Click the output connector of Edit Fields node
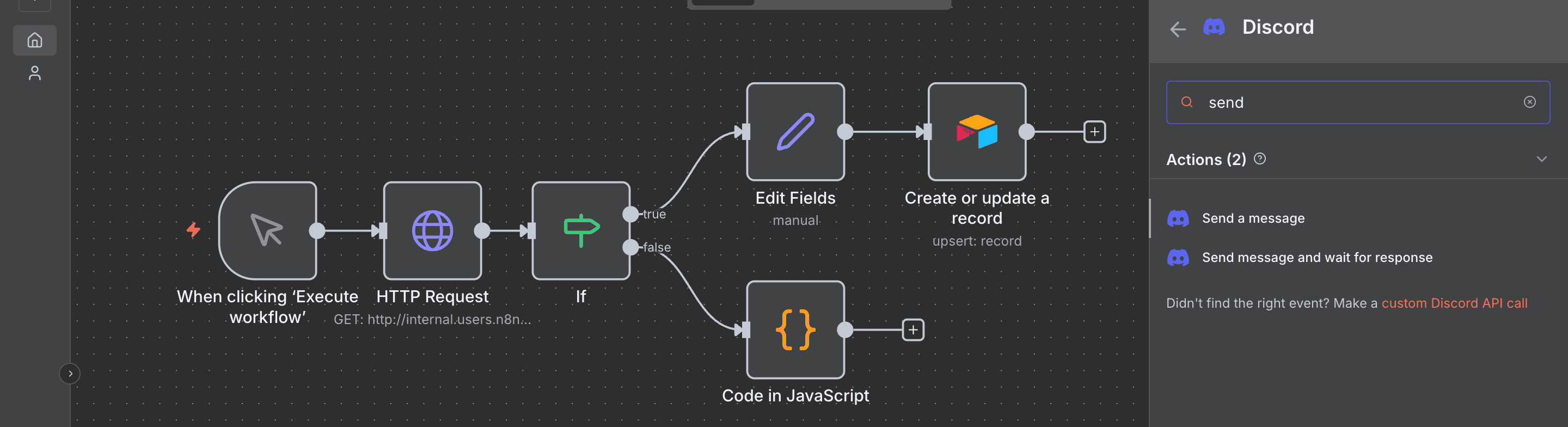This screenshot has height=427, width=1568. (x=845, y=132)
